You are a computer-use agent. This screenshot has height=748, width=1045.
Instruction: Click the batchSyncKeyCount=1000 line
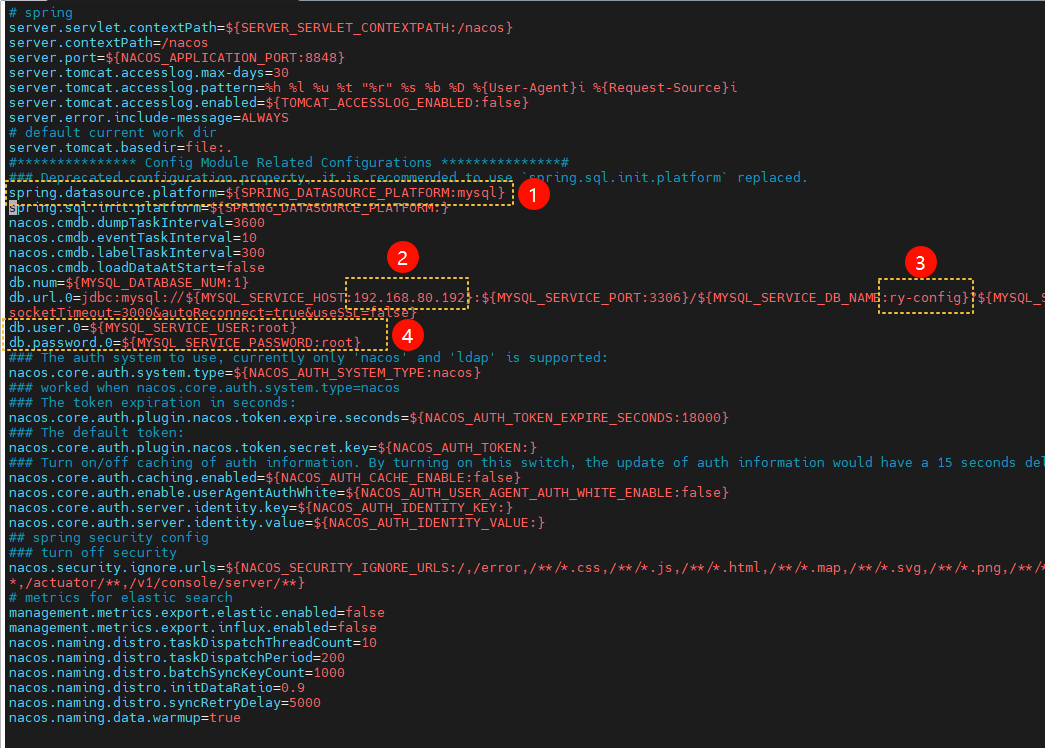[177, 673]
